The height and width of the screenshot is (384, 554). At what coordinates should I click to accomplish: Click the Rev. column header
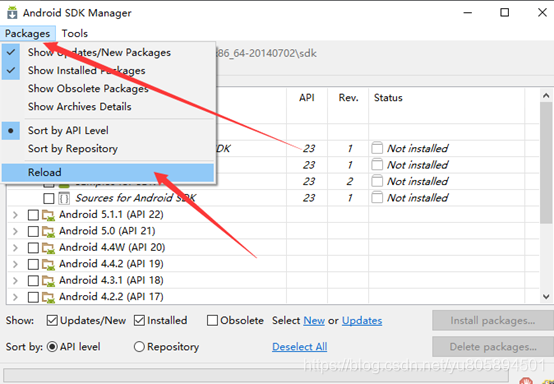coord(348,98)
